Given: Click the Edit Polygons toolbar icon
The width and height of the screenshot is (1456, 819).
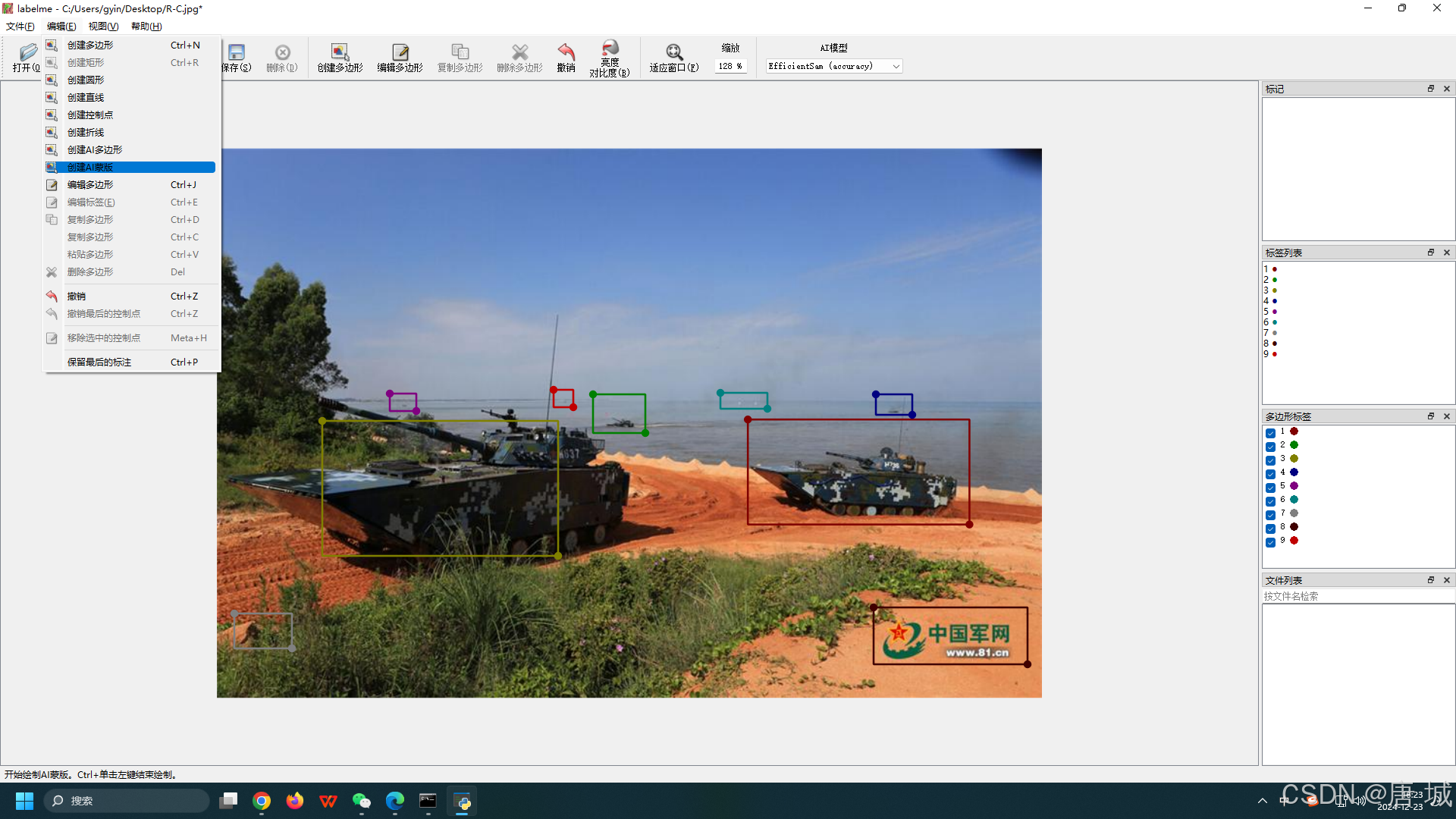Looking at the screenshot, I should click(400, 53).
